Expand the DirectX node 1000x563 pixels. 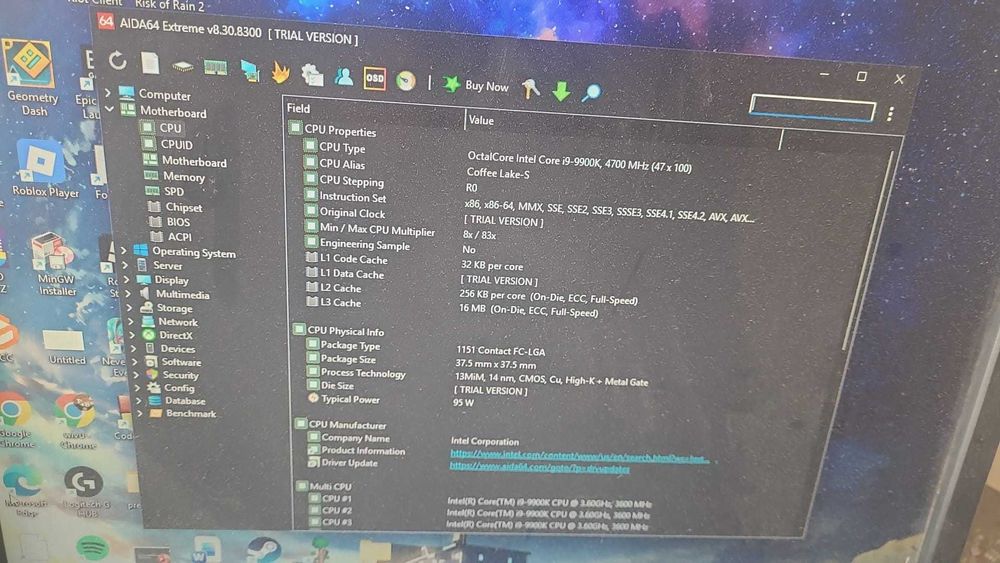click(x=132, y=335)
